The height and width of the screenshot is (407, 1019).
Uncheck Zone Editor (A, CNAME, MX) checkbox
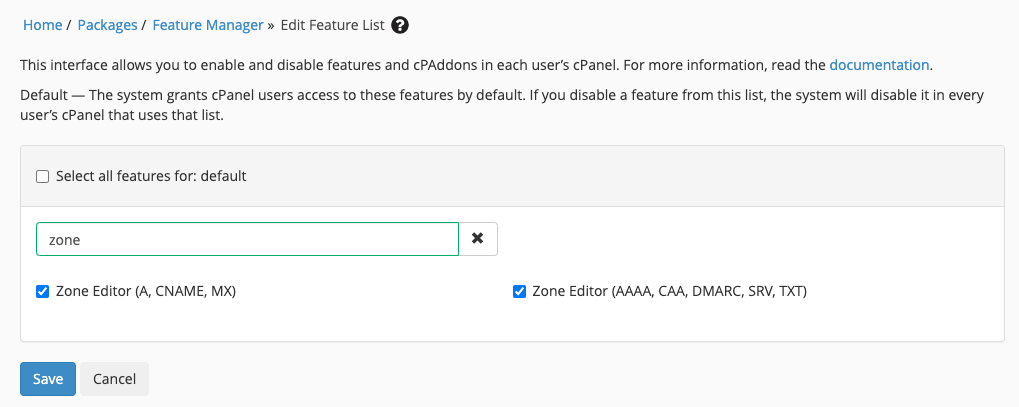43,292
